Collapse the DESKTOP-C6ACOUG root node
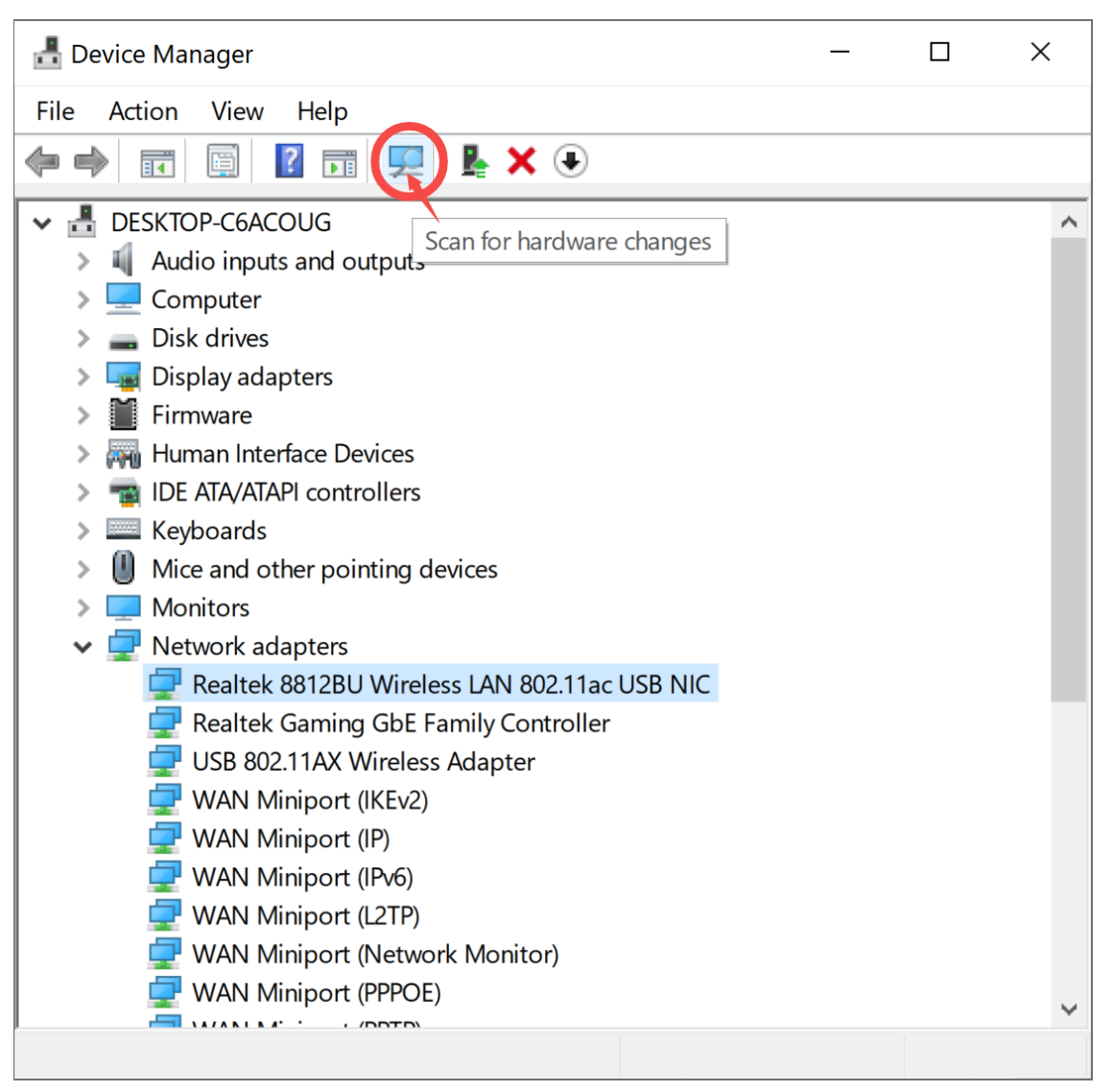This screenshot has height=1092, width=1114. pyautogui.click(x=42, y=224)
